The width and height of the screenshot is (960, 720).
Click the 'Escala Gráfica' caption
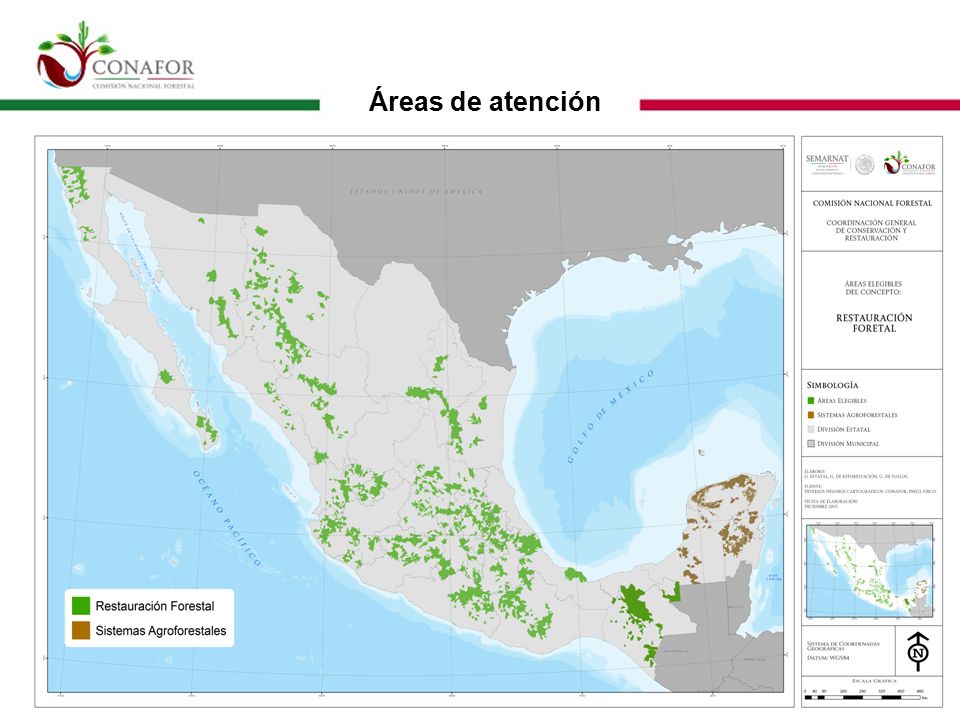click(874, 681)
